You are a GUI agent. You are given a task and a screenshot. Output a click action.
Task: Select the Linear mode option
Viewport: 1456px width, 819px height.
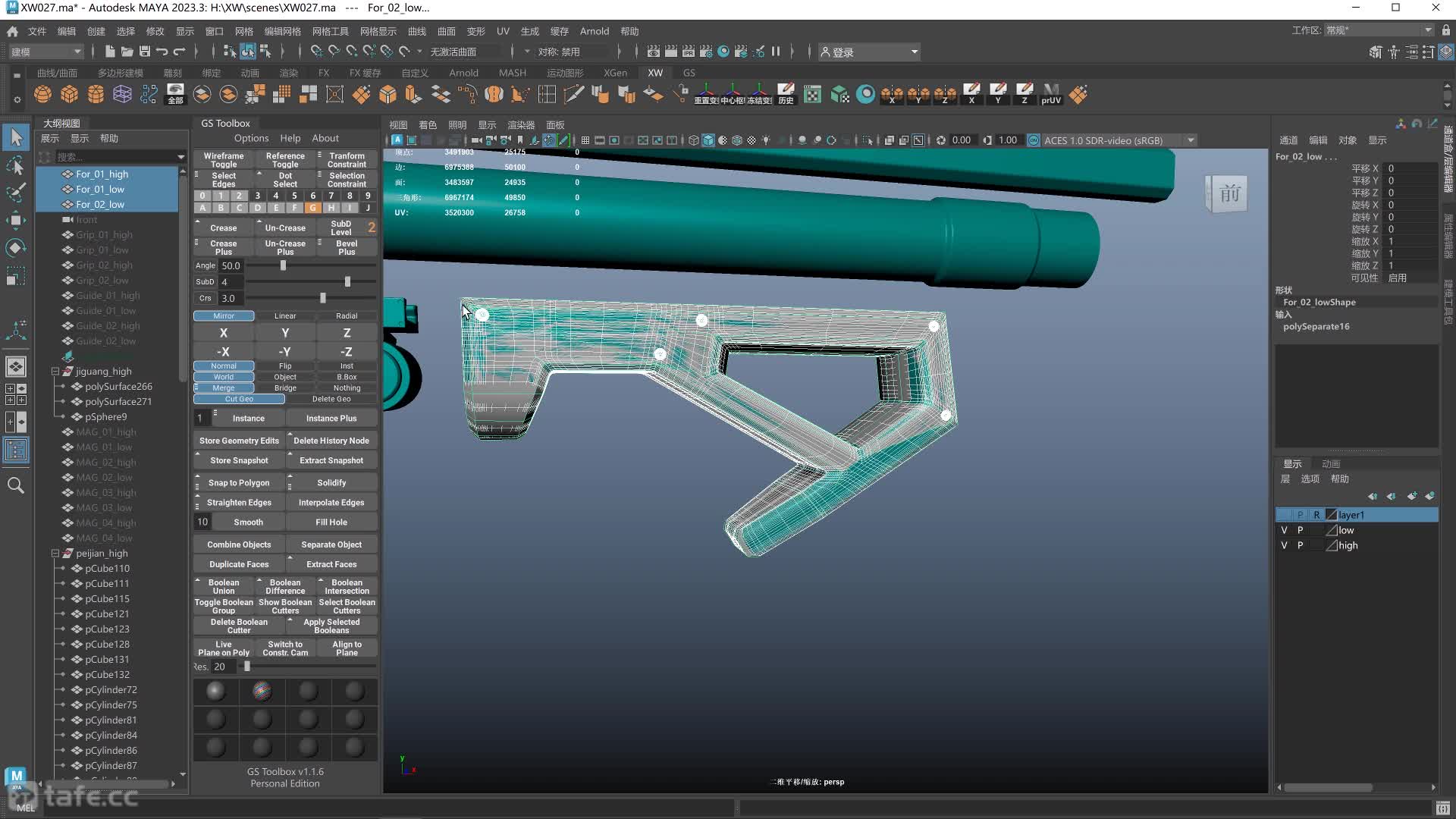point(285,315)
